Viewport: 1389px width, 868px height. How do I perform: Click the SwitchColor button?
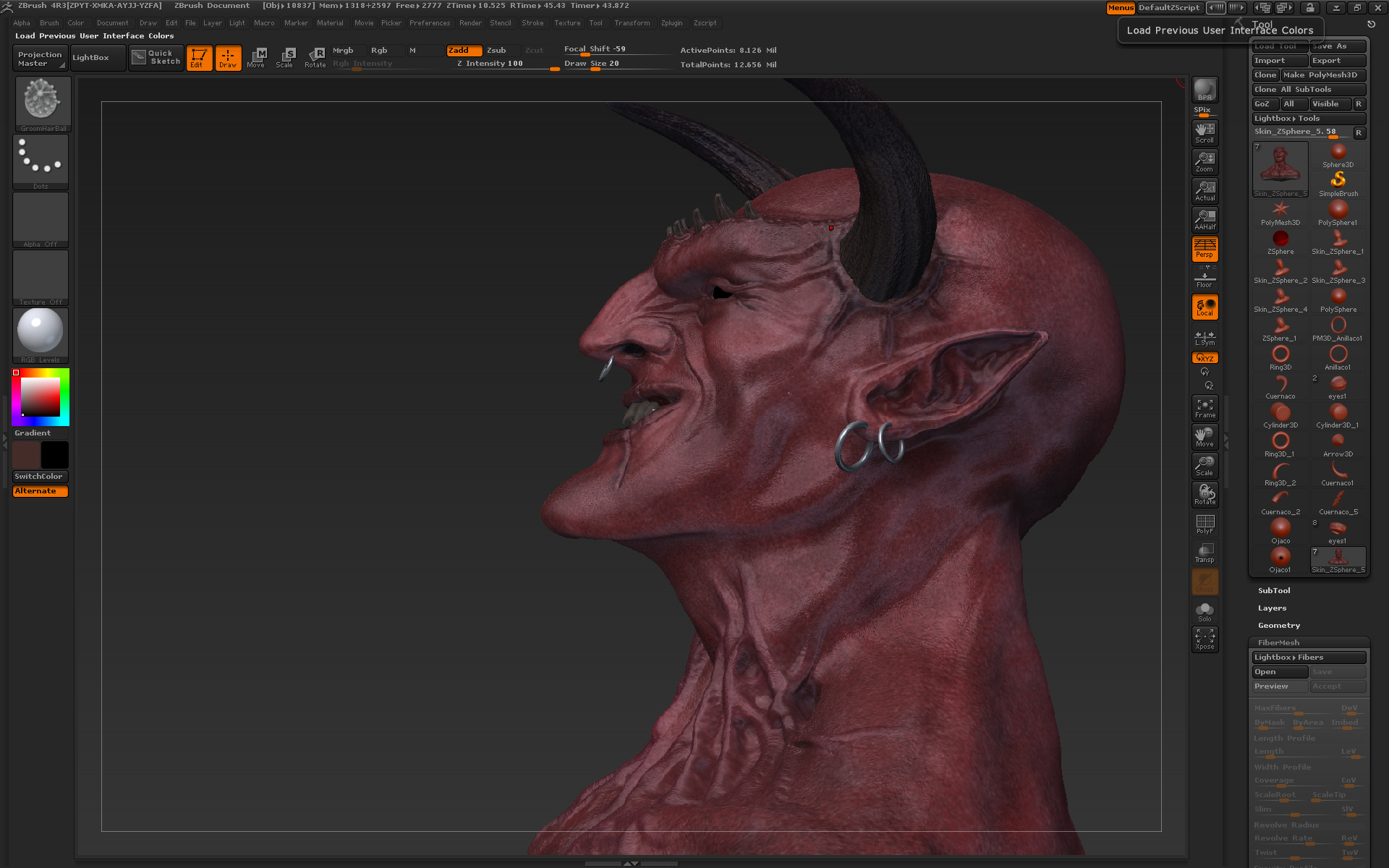point(40,476)
